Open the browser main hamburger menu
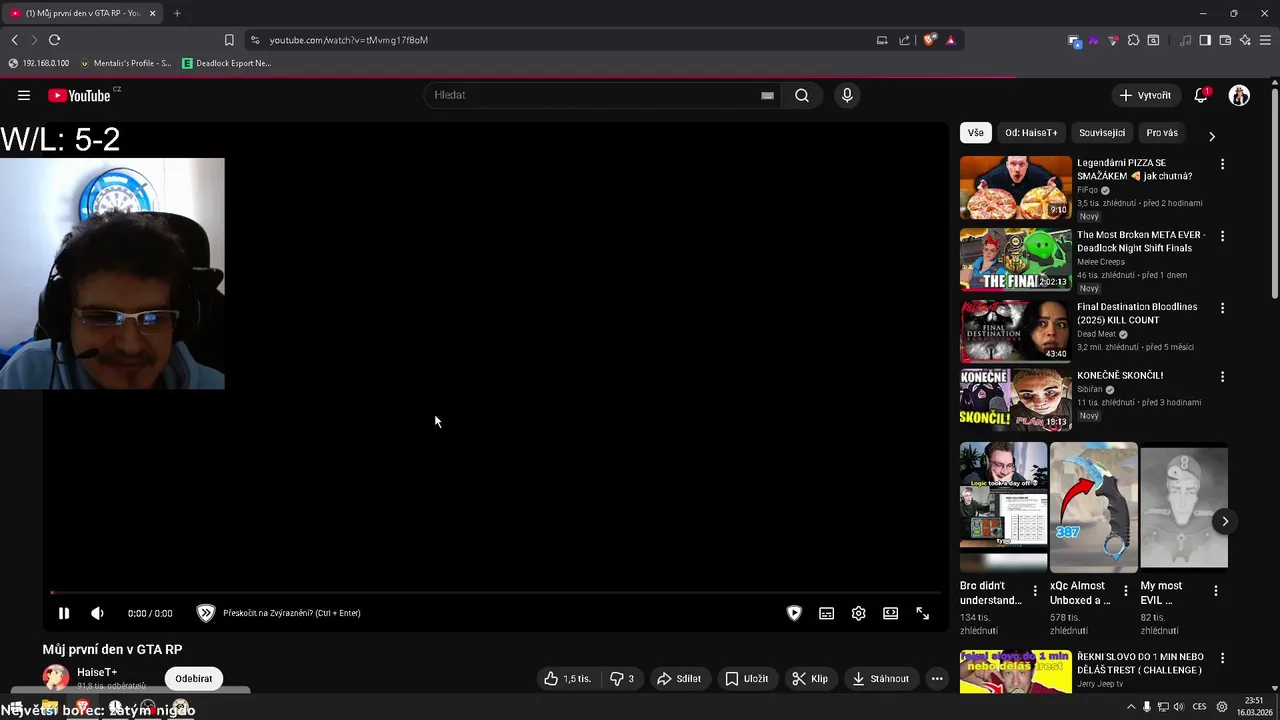 [1265, 40]
